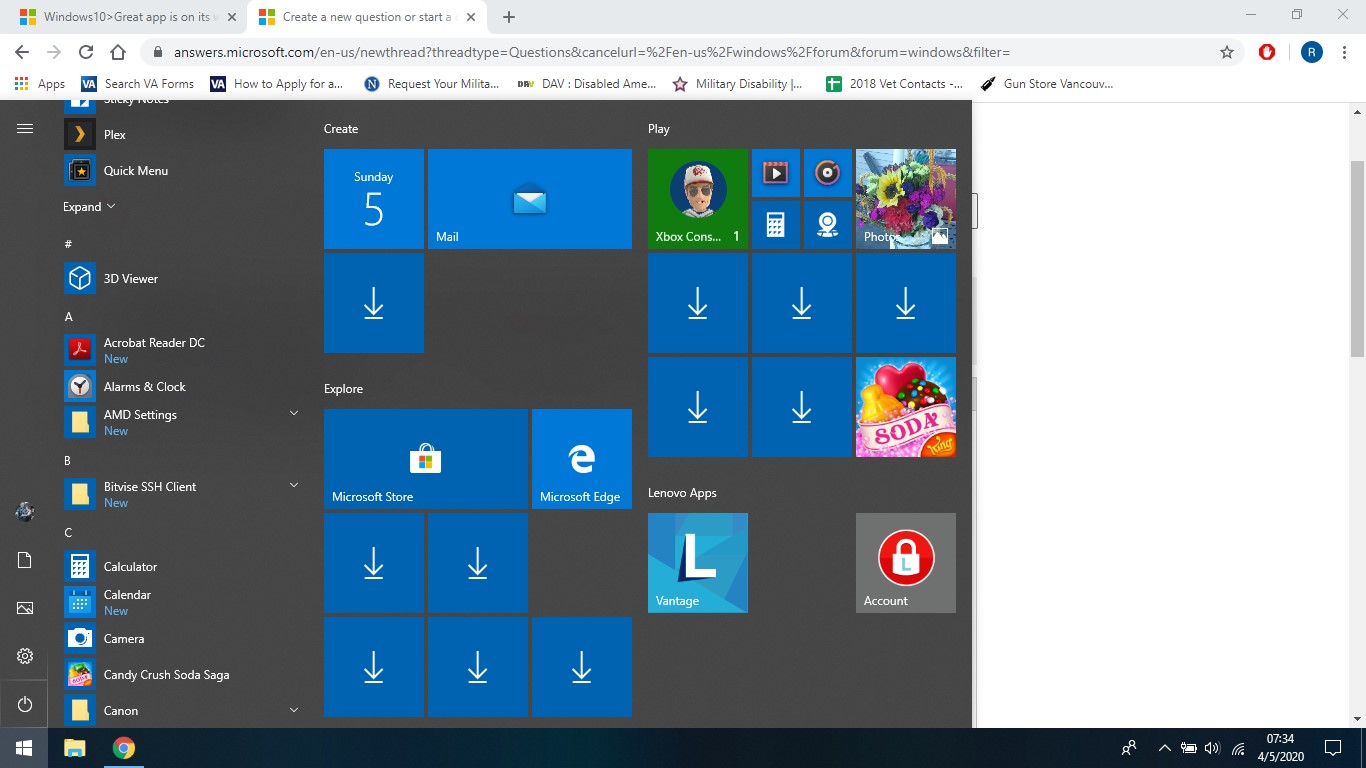
Task: Open the Groove Music small tile
Action: point(828,173)
